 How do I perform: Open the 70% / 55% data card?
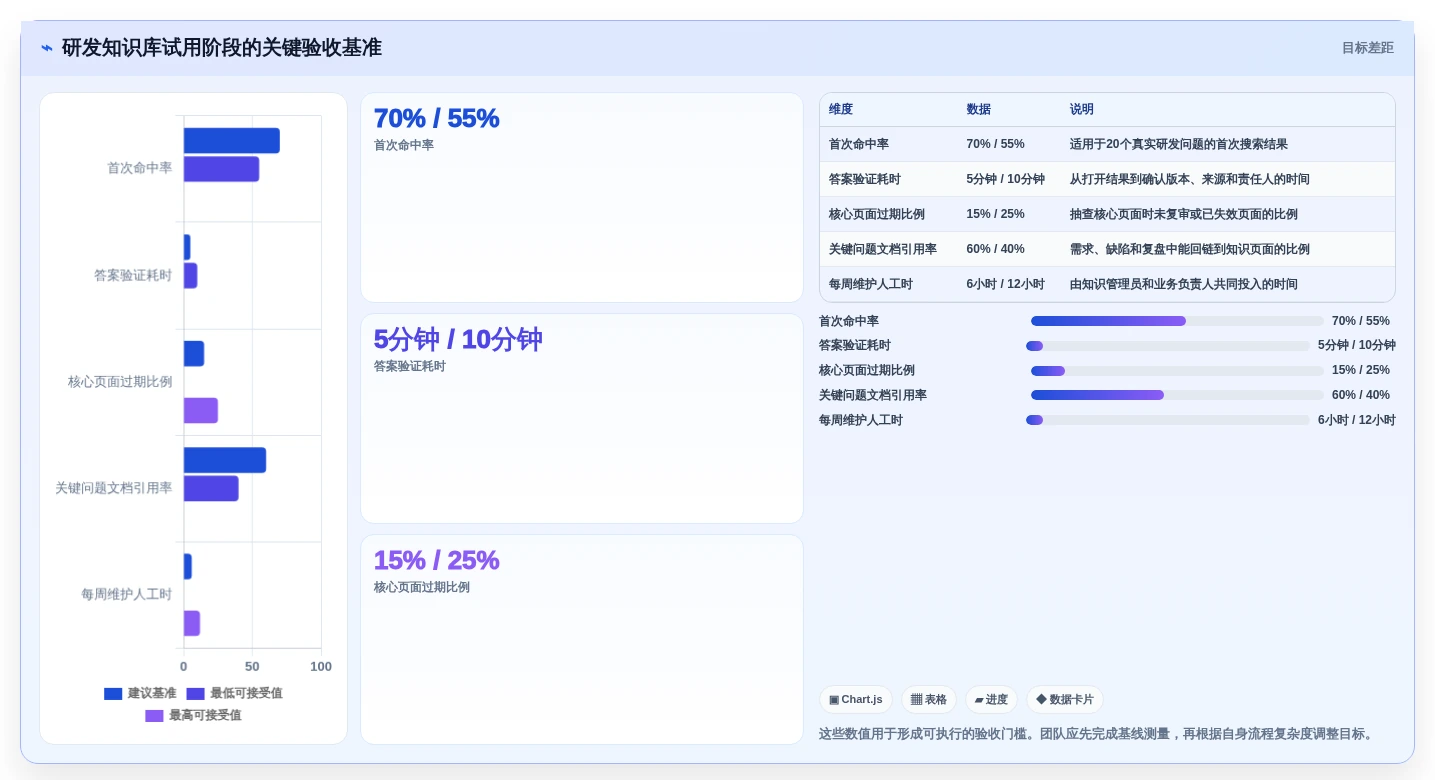point(582,198)
